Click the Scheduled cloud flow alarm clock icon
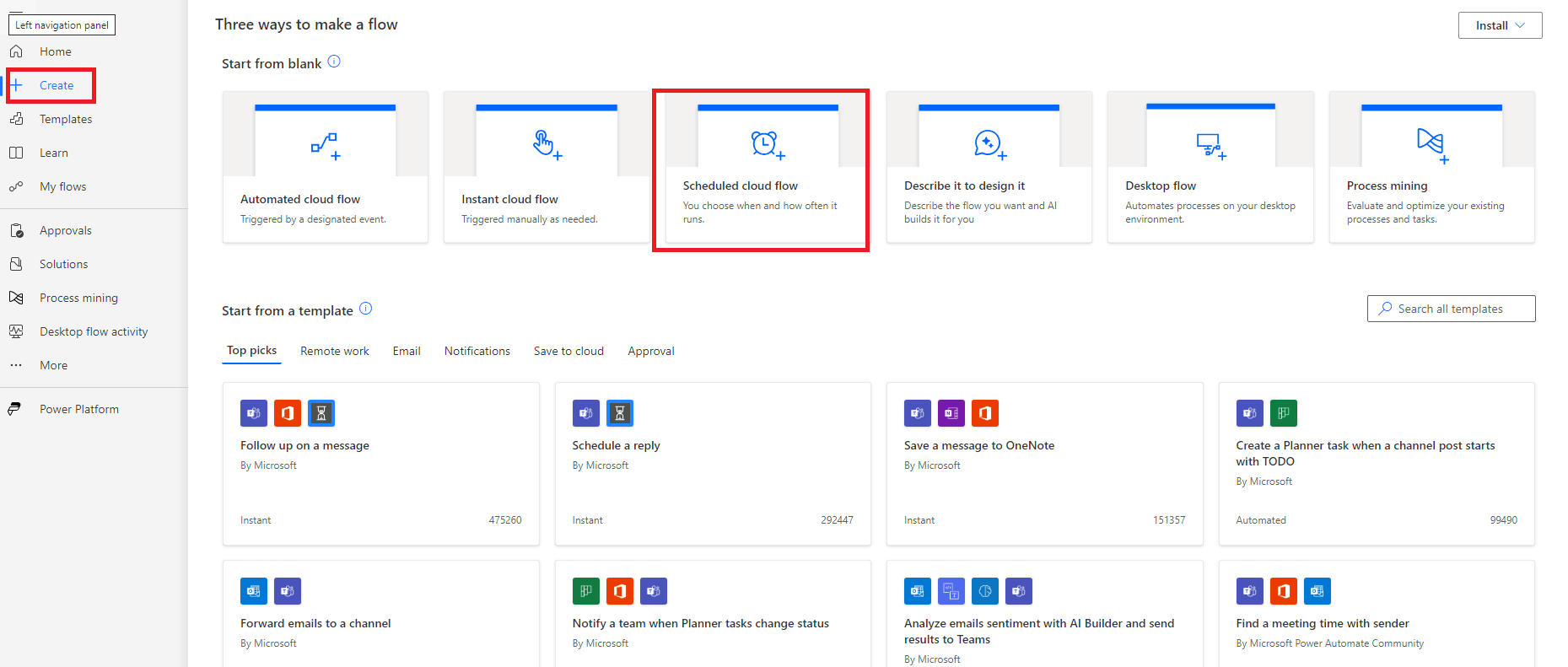The image size is (1568, 667). [x=768, y=145]
